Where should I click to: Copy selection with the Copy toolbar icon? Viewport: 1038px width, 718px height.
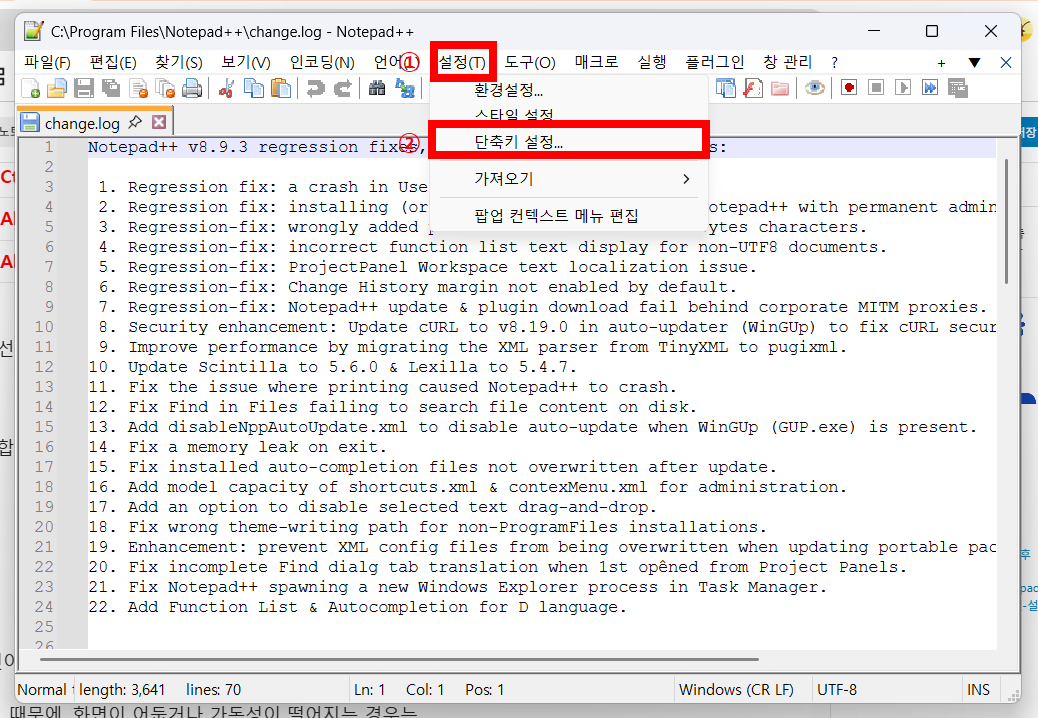pos(254,88)
